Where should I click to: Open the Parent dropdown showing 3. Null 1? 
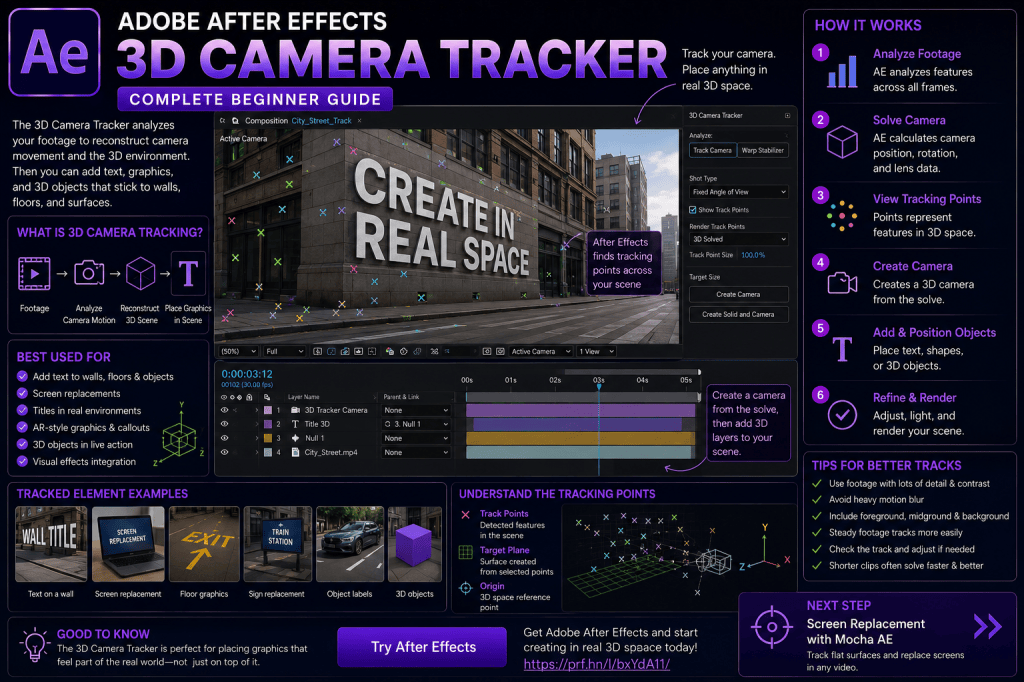click(417, 424)
